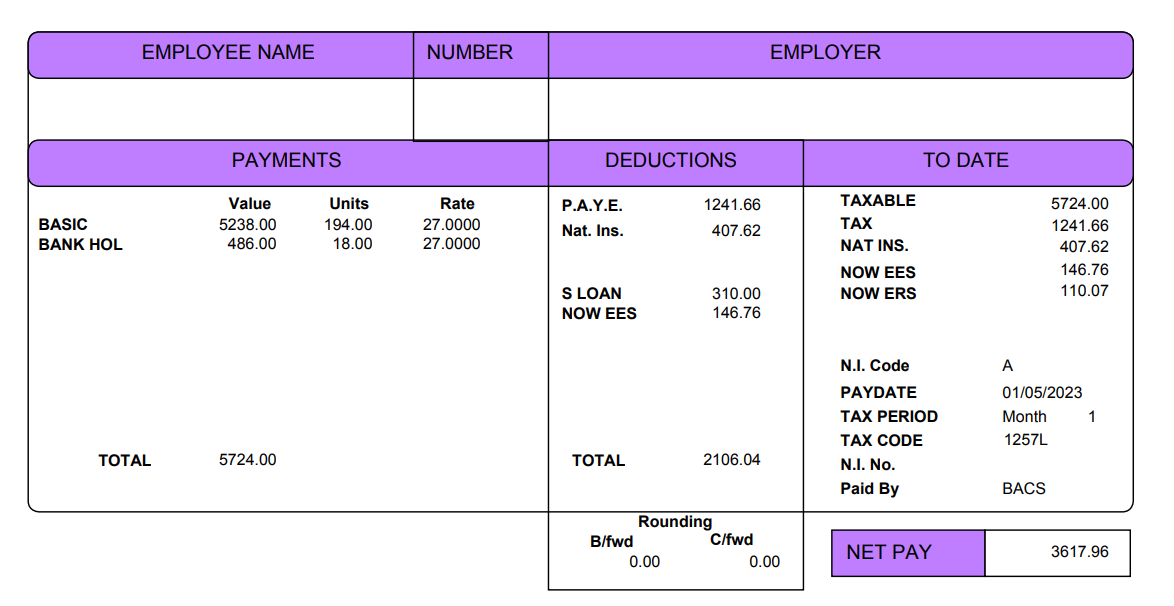This screenshot has width=1174, height=606.
Task: Click the Paid By value BACS
Action: tap(1024, 489)
